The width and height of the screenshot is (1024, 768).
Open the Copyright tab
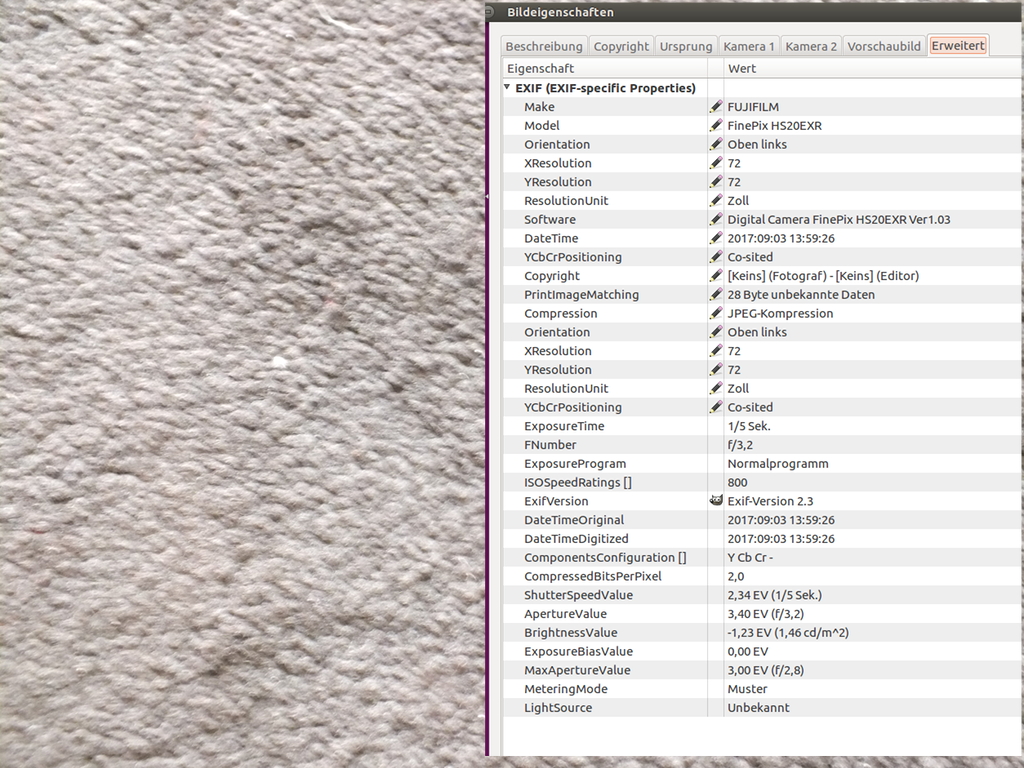pyautogui.click(x=621, y=46)
